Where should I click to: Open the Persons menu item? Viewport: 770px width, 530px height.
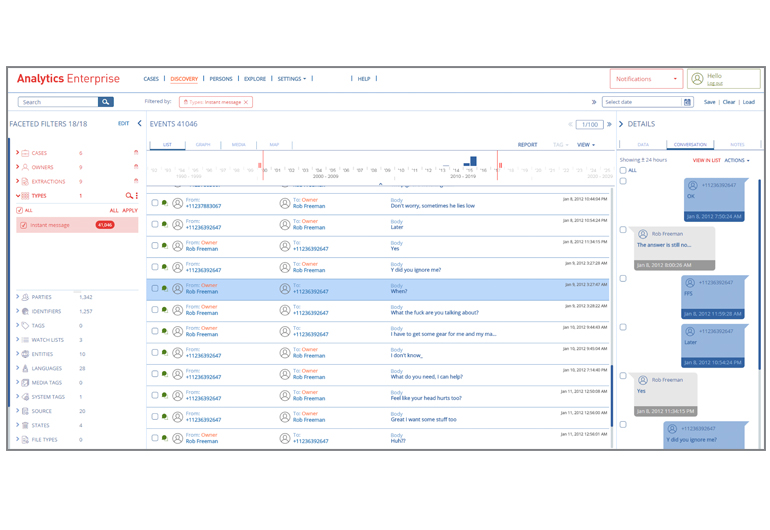pos(221,79)
